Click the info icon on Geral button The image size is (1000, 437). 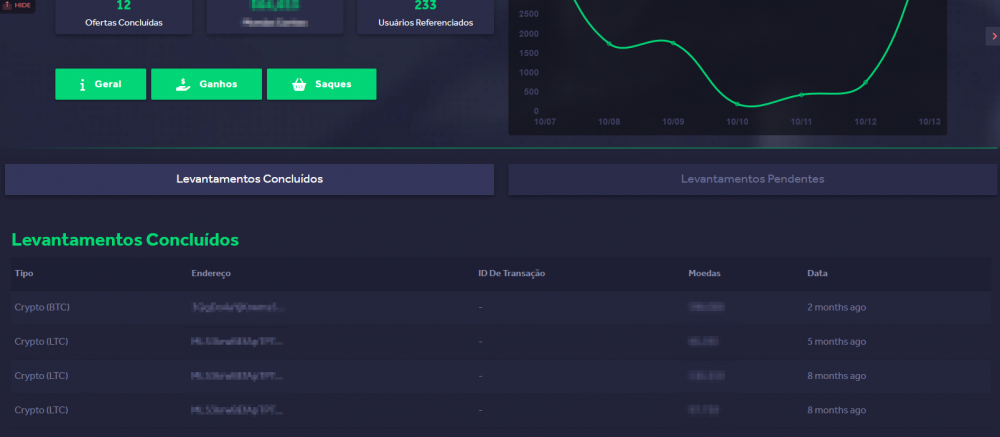pos(82,85)
